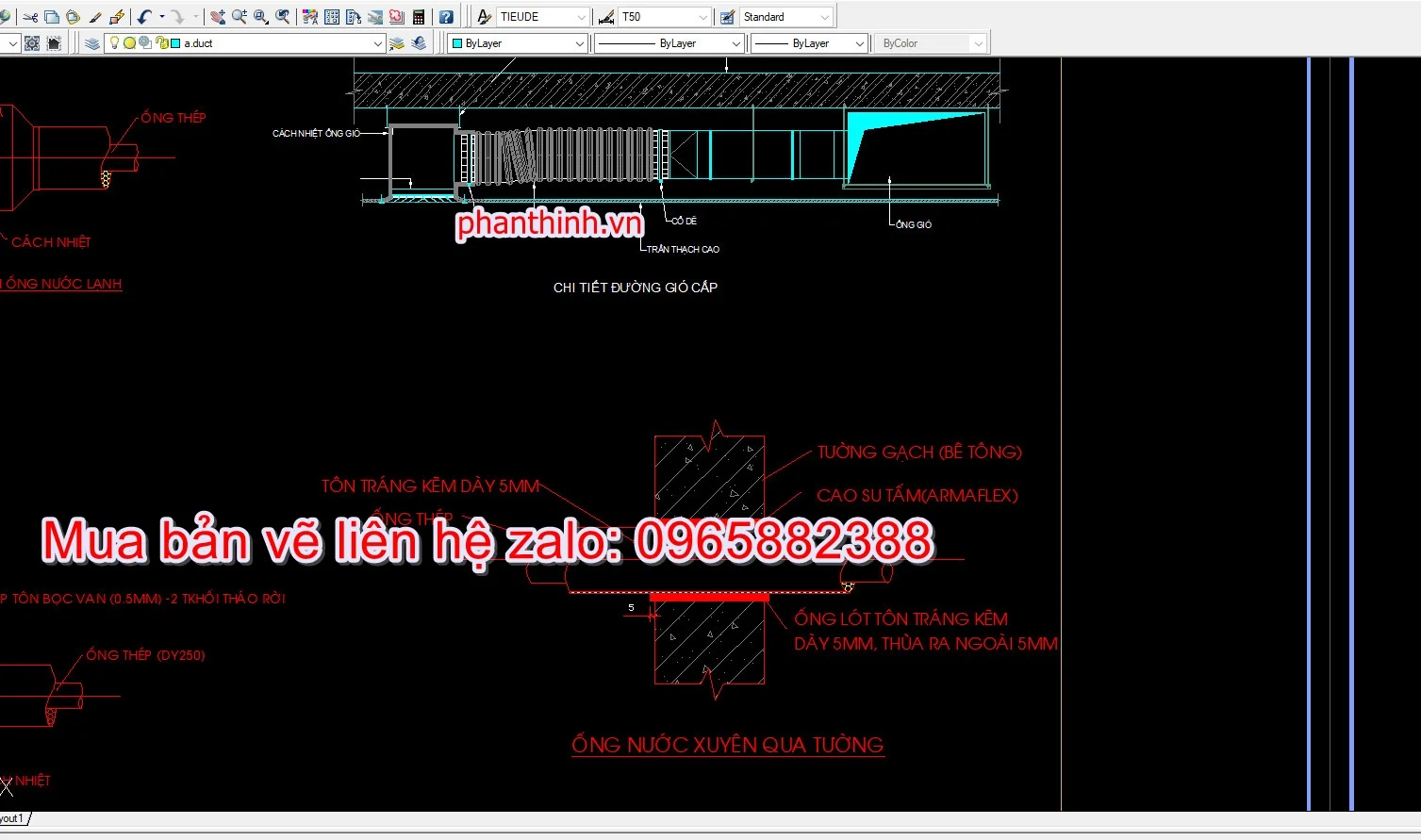Select the red sleeve bar under the pipe

[x=709, y=597]
